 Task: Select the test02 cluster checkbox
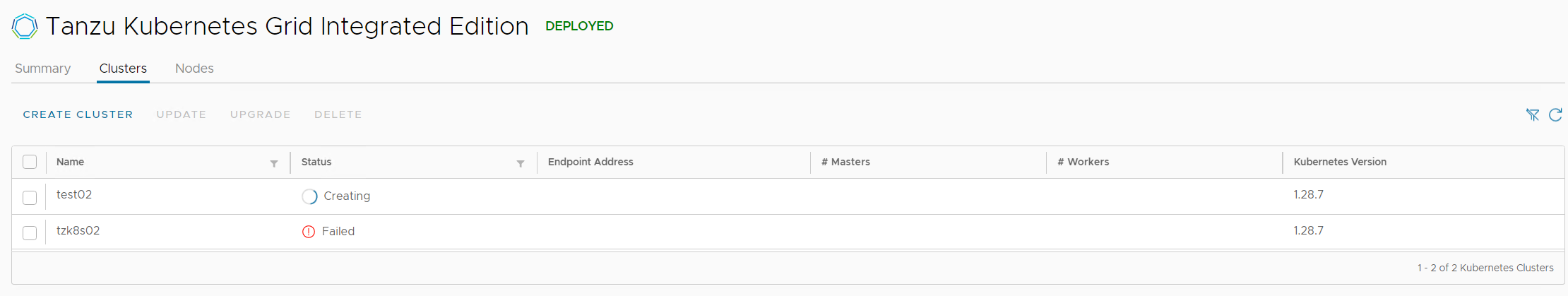(x=30, y=198)
